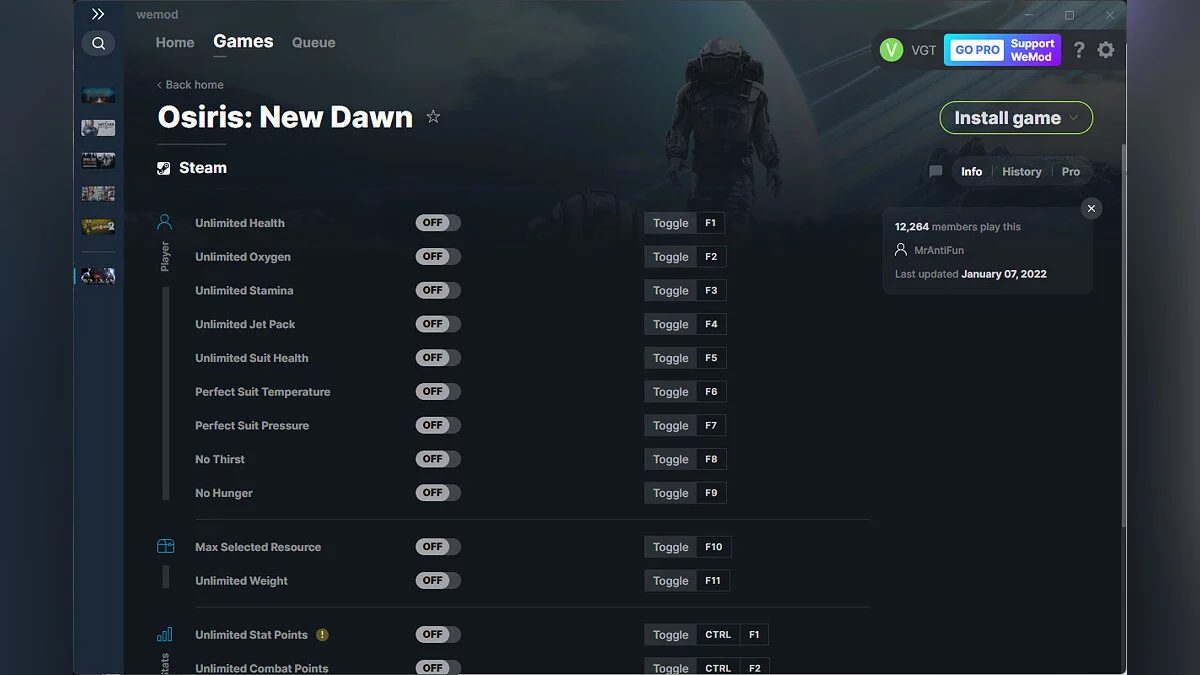Toggle Unlimited Weight switch
1200x675 pixels.
(438, 581)
